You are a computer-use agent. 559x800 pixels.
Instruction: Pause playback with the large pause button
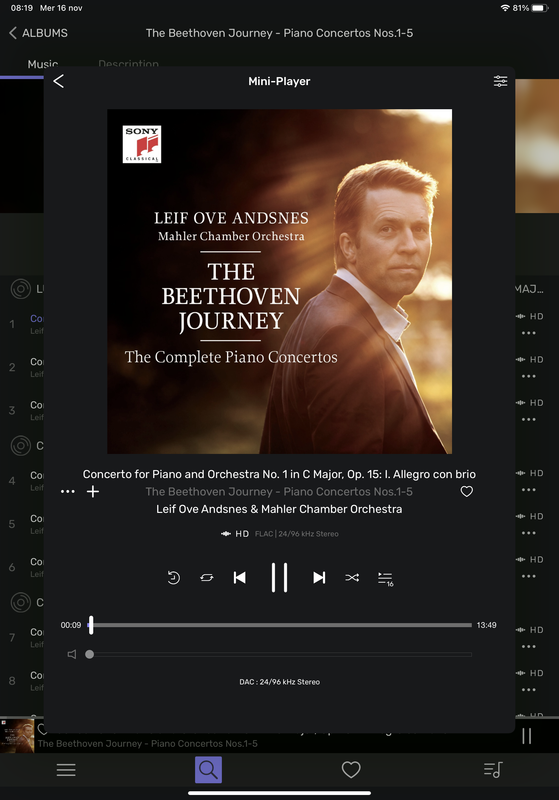[x=280, y=578]
